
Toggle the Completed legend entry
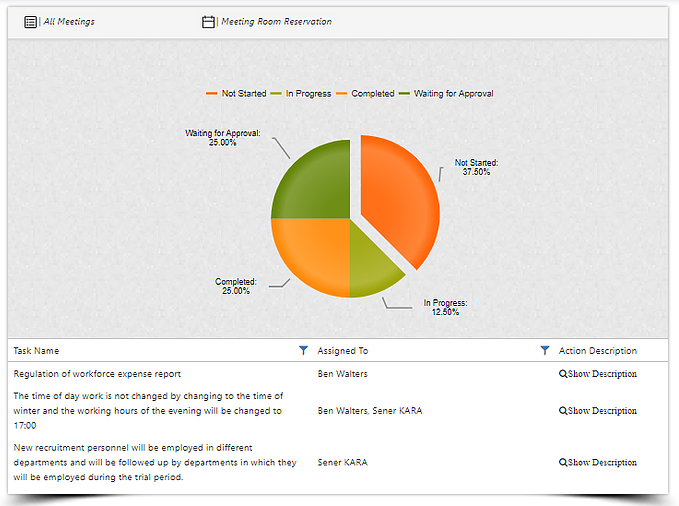coord(366,94)
